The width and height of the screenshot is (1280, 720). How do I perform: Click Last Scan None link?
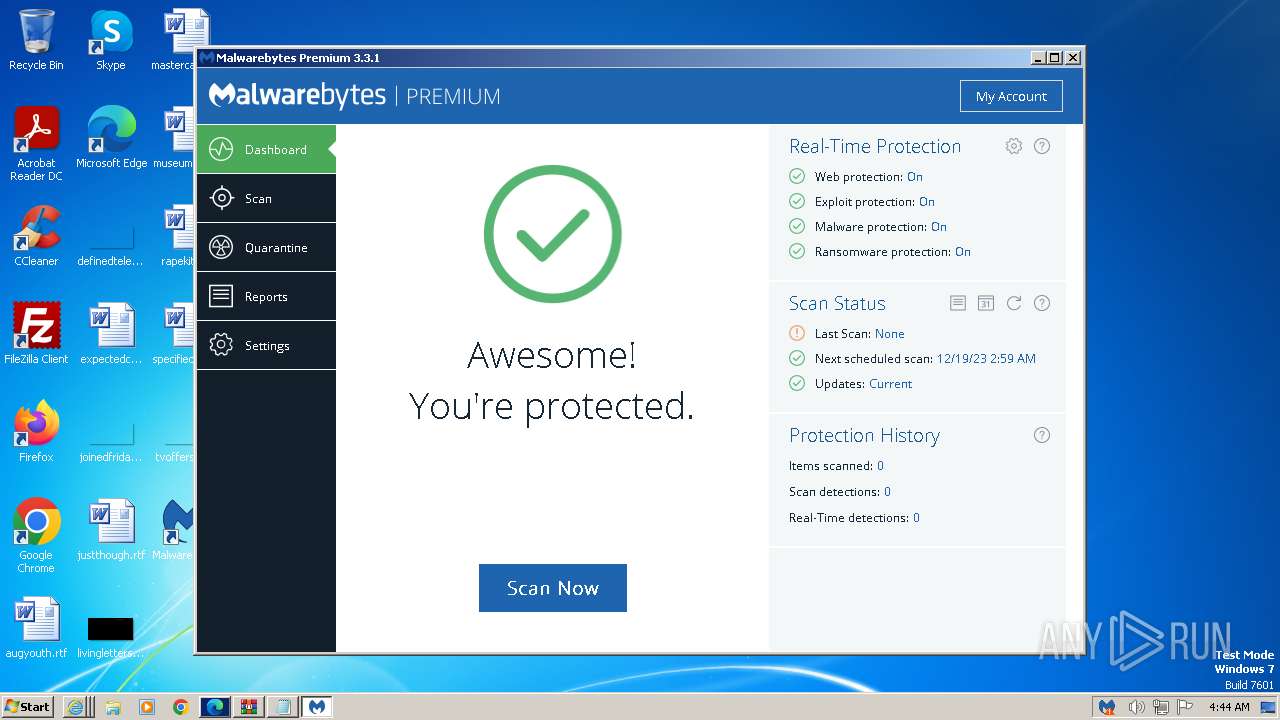tap(889, 334)
